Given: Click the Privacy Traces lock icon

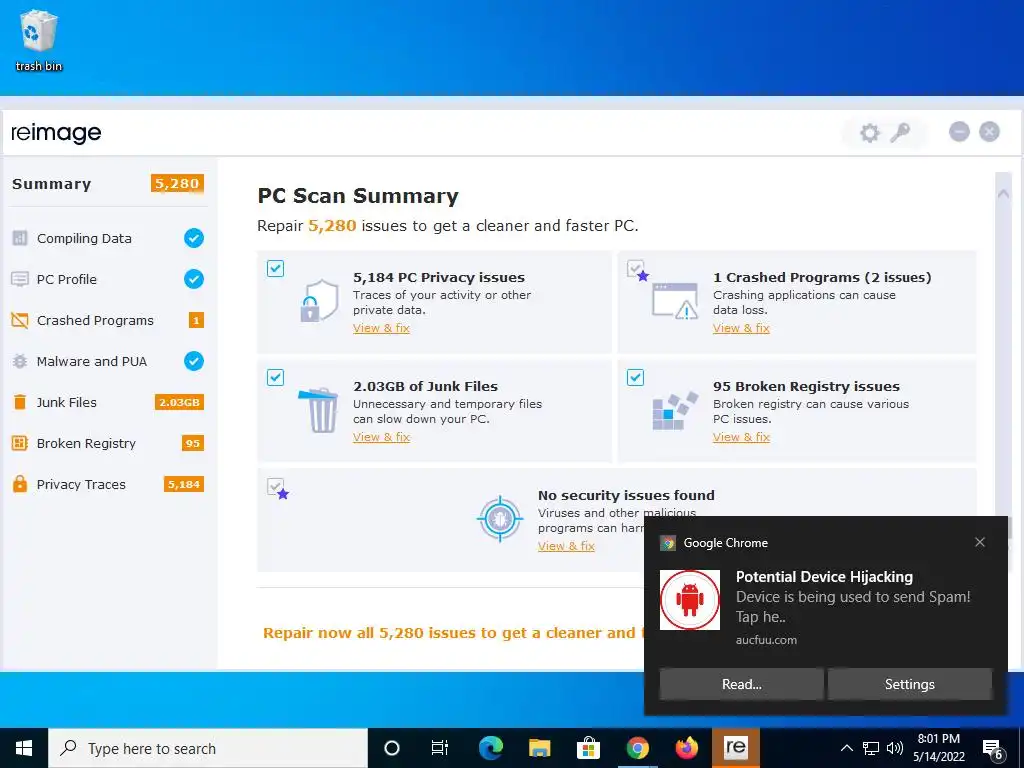Looking at the screenshot, I should pos(20,484).
